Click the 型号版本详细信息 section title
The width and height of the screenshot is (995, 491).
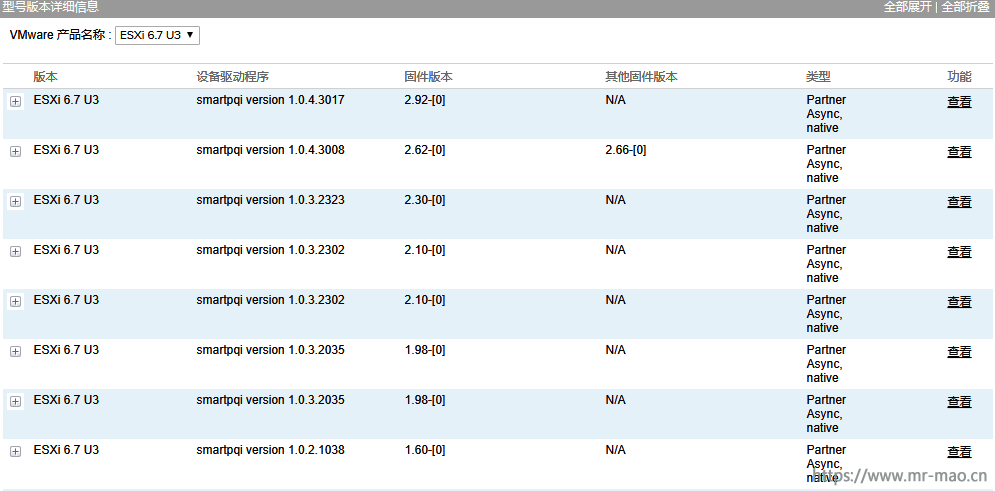tap(51, 7)
